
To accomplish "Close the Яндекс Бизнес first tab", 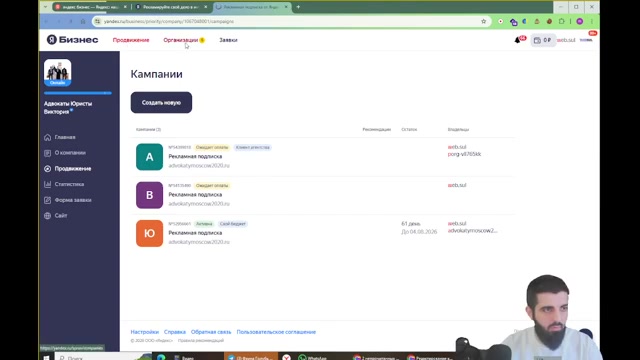I will point(125,7).
